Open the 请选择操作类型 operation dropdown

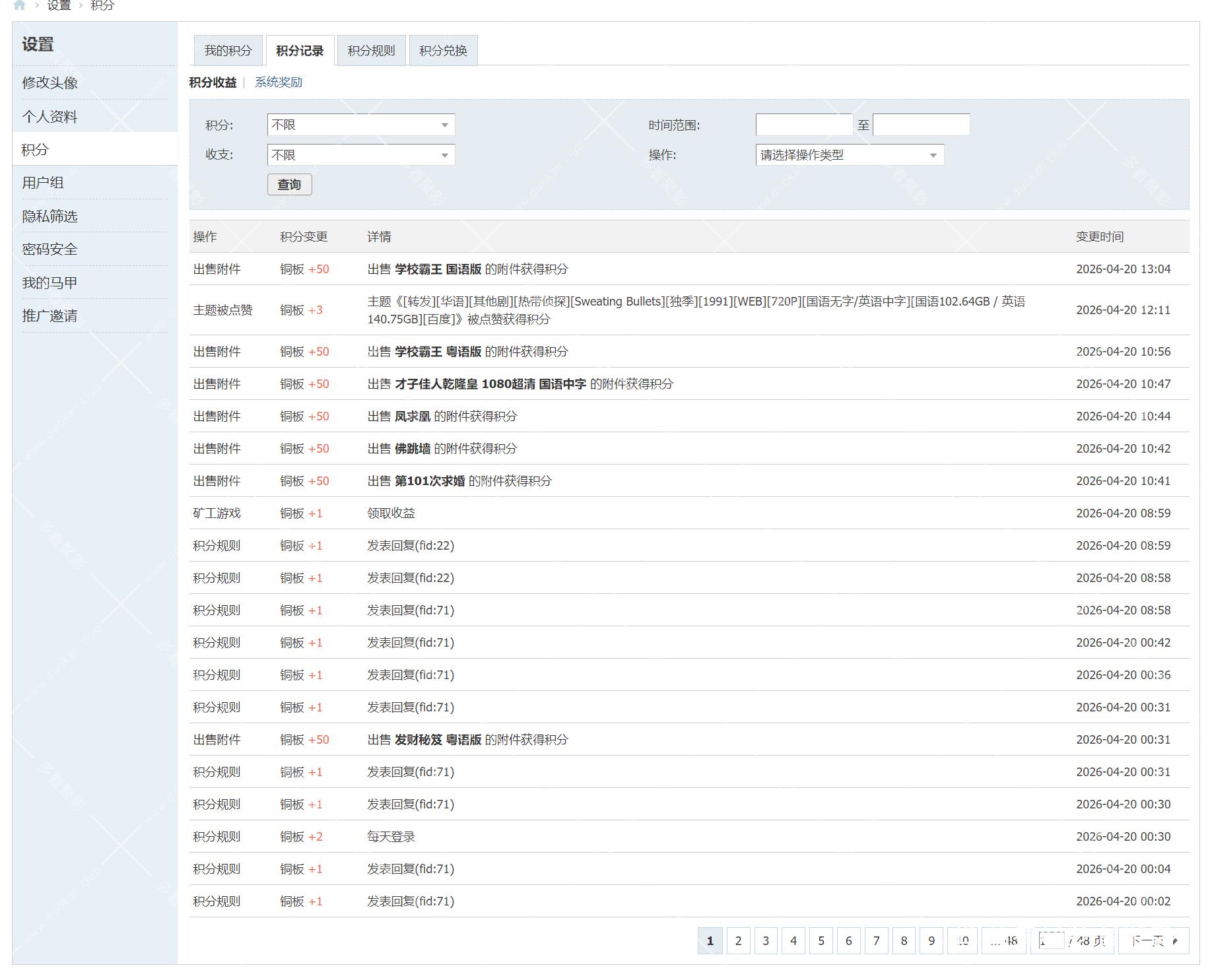tap(848, 154)
